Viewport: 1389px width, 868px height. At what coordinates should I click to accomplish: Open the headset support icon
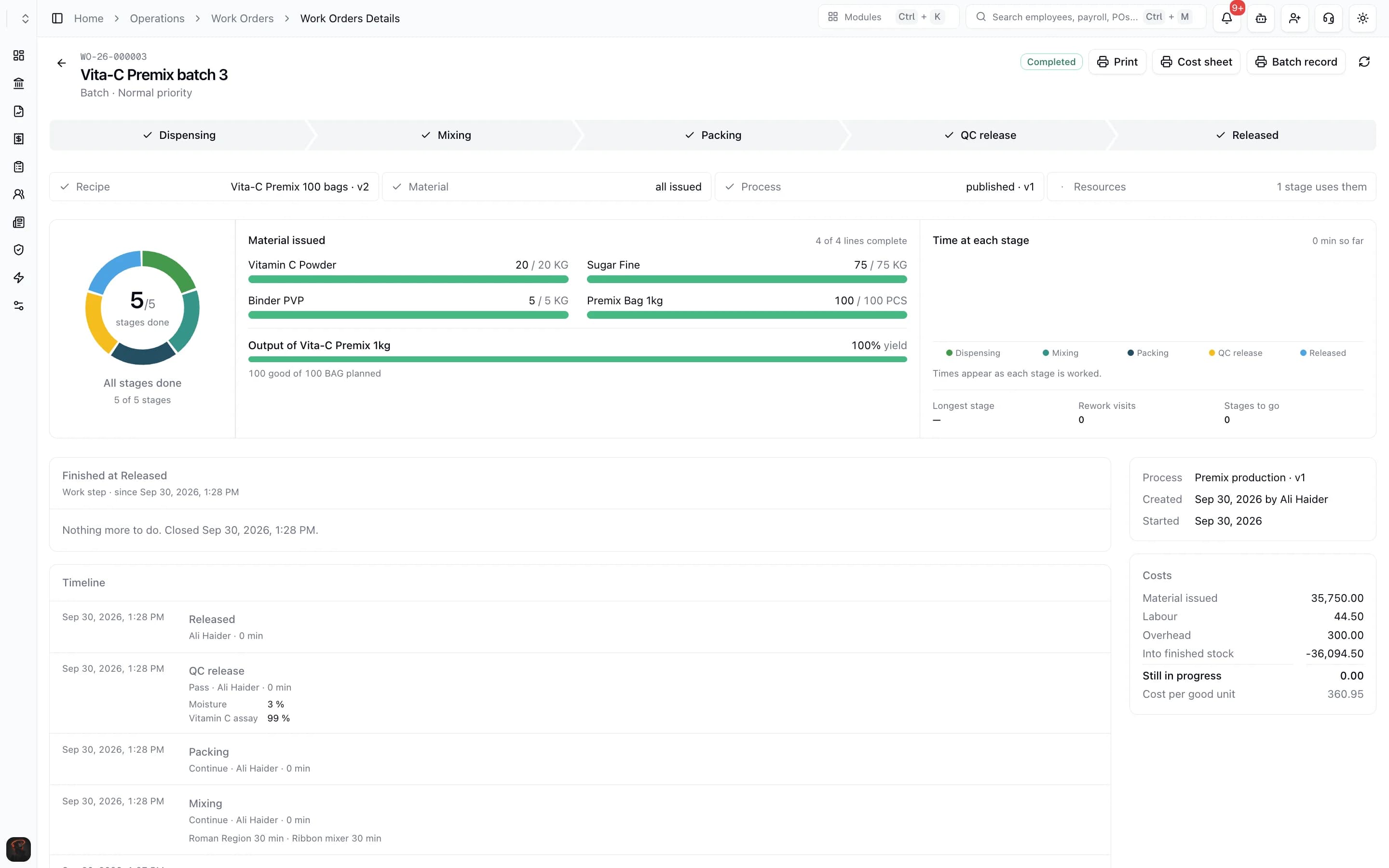click(x=1329, y=18)
